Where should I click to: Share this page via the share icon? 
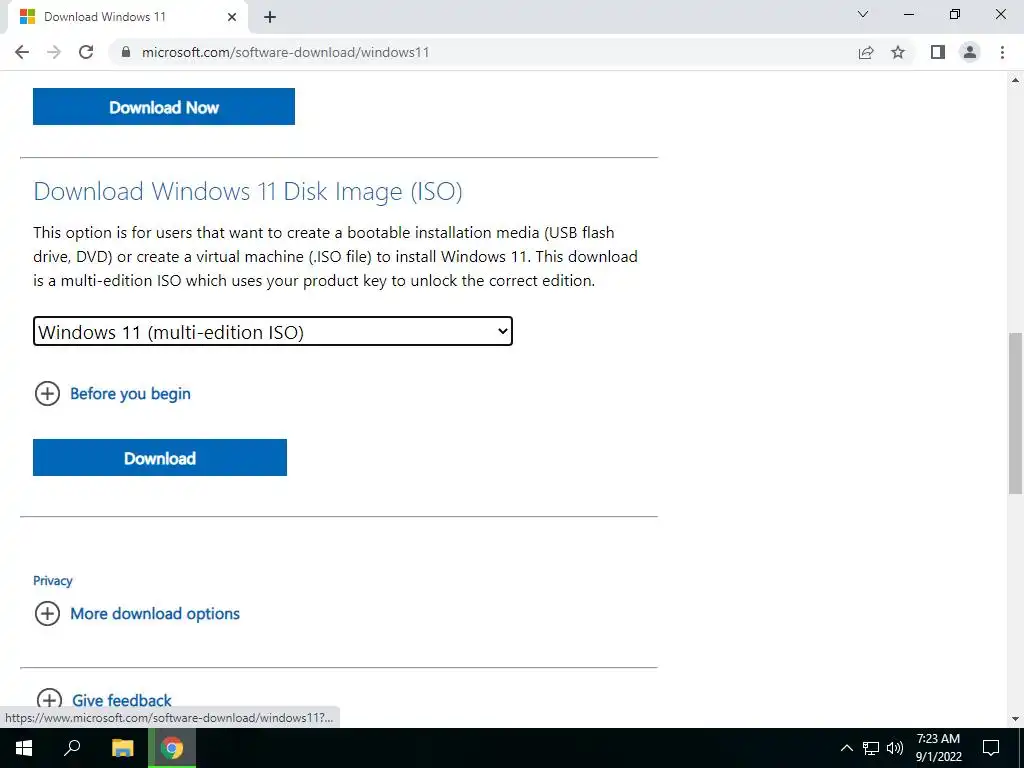[x=866, y=52]
